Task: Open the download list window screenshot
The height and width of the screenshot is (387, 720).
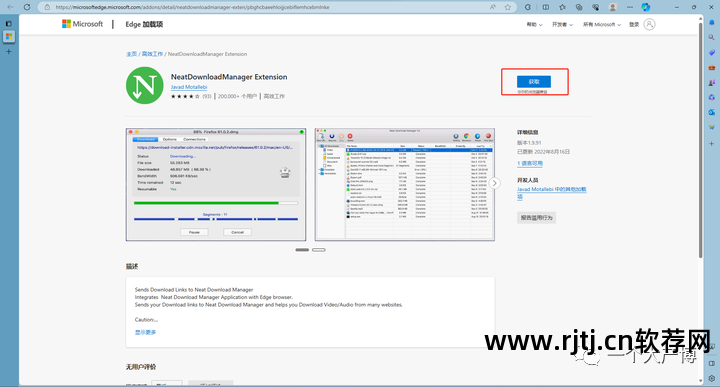Action: pos(405,185)
